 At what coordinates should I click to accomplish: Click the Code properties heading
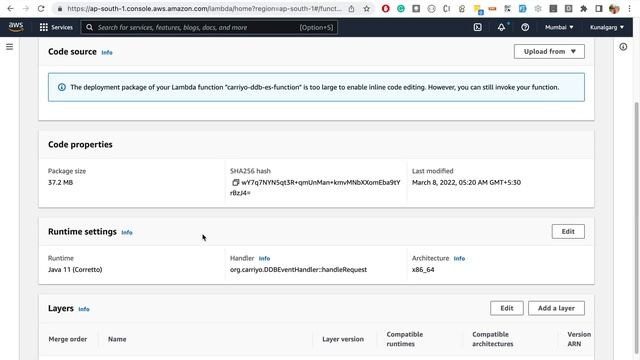[x=80, y=144]
